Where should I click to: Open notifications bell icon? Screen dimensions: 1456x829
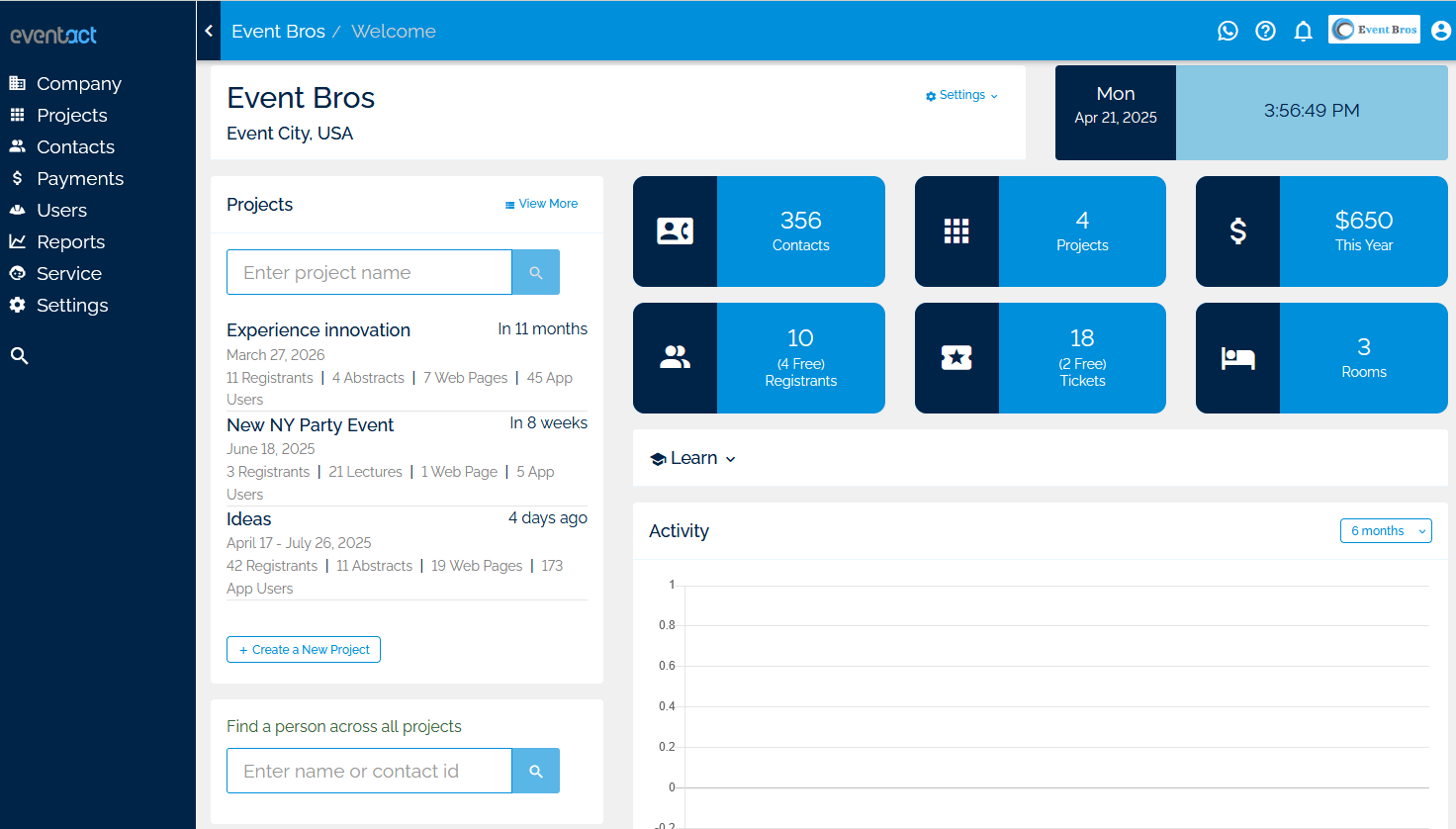[x=1304, y=31]
